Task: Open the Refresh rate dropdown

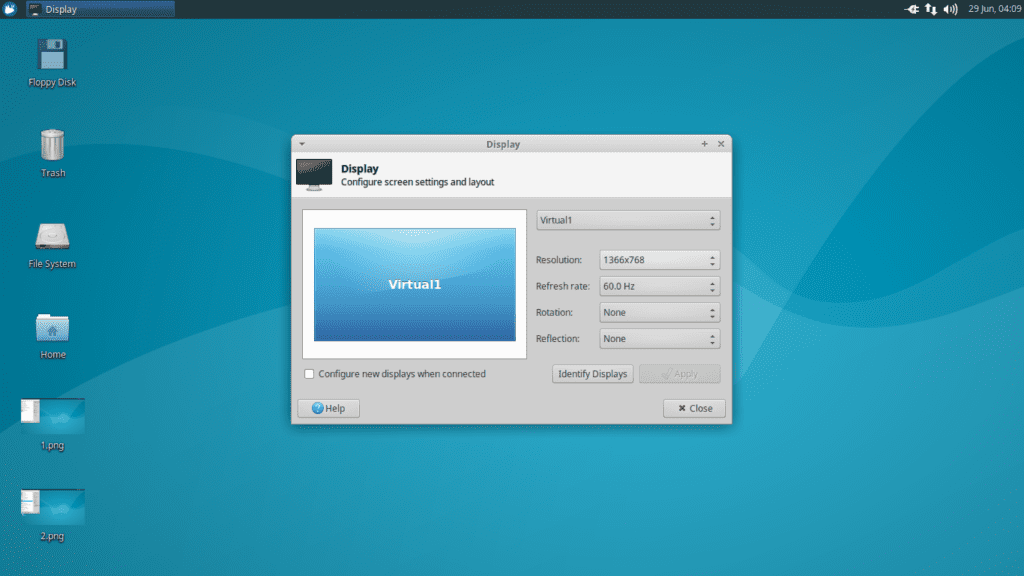Action: pyautogui.click(x=659, y=285)
